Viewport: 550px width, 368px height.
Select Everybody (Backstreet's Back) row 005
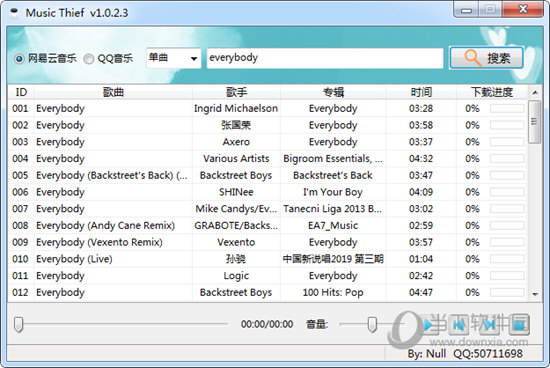[x=267, y=175]
